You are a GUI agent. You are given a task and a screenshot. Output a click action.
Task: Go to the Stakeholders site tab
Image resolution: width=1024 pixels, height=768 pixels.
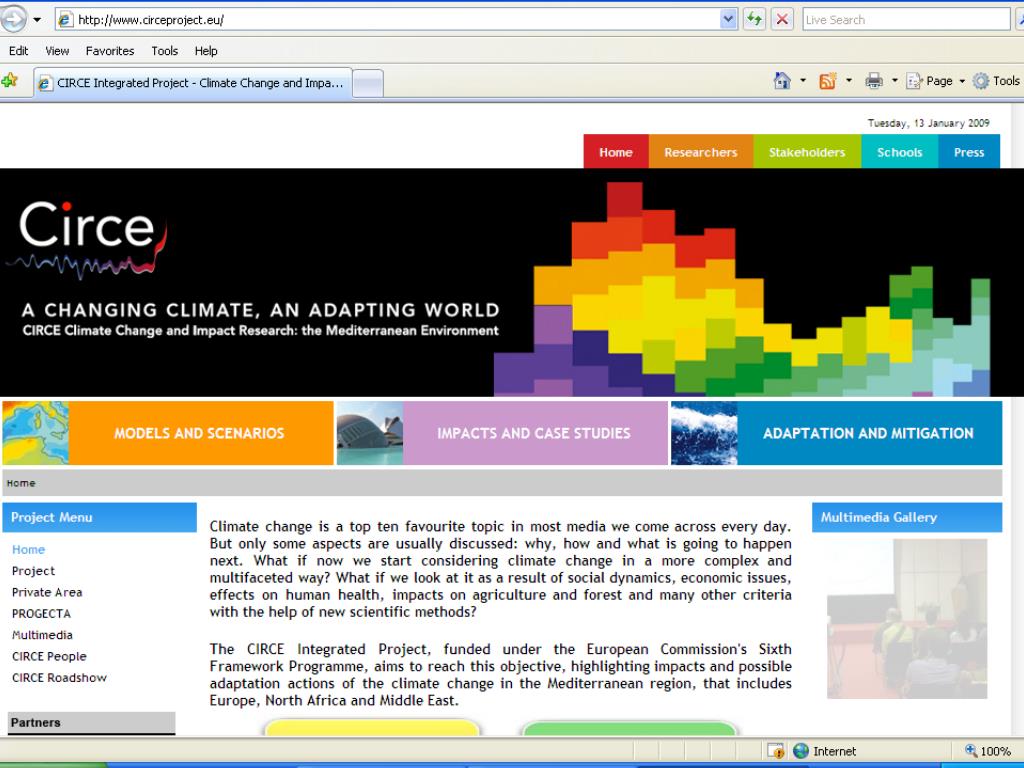(807, 152)
